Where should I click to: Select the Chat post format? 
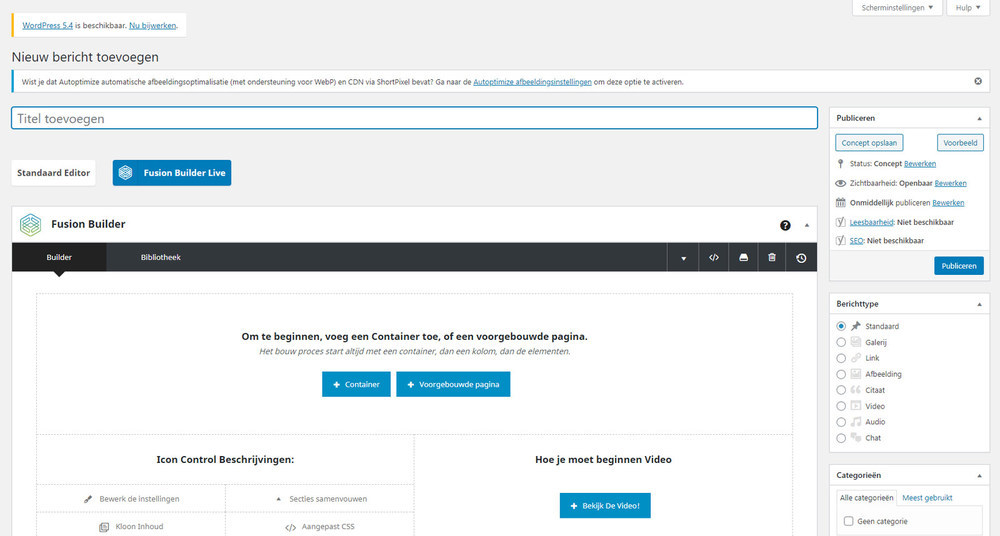(841, 438)
